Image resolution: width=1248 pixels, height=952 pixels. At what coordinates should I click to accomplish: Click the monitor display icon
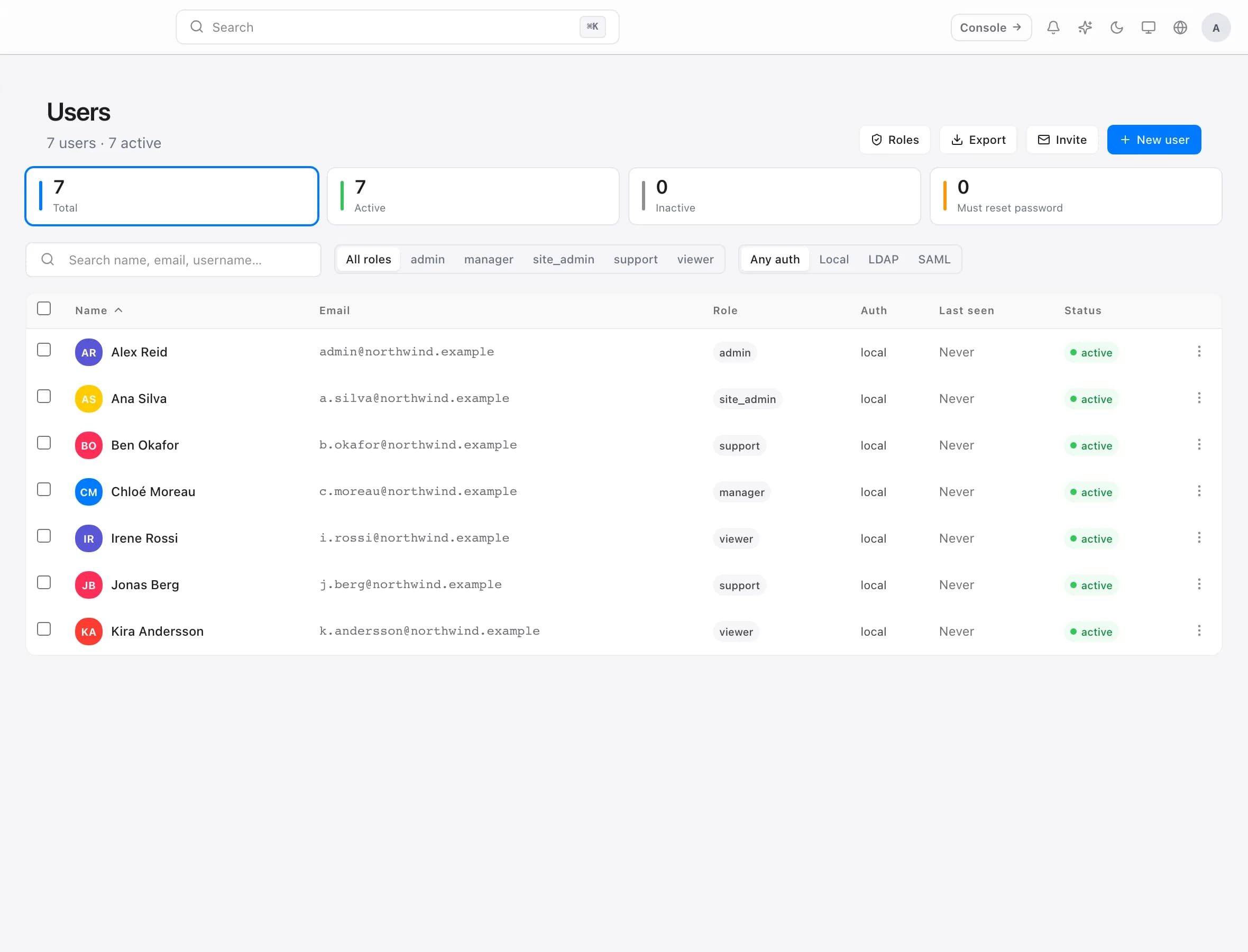[1148, 27]
